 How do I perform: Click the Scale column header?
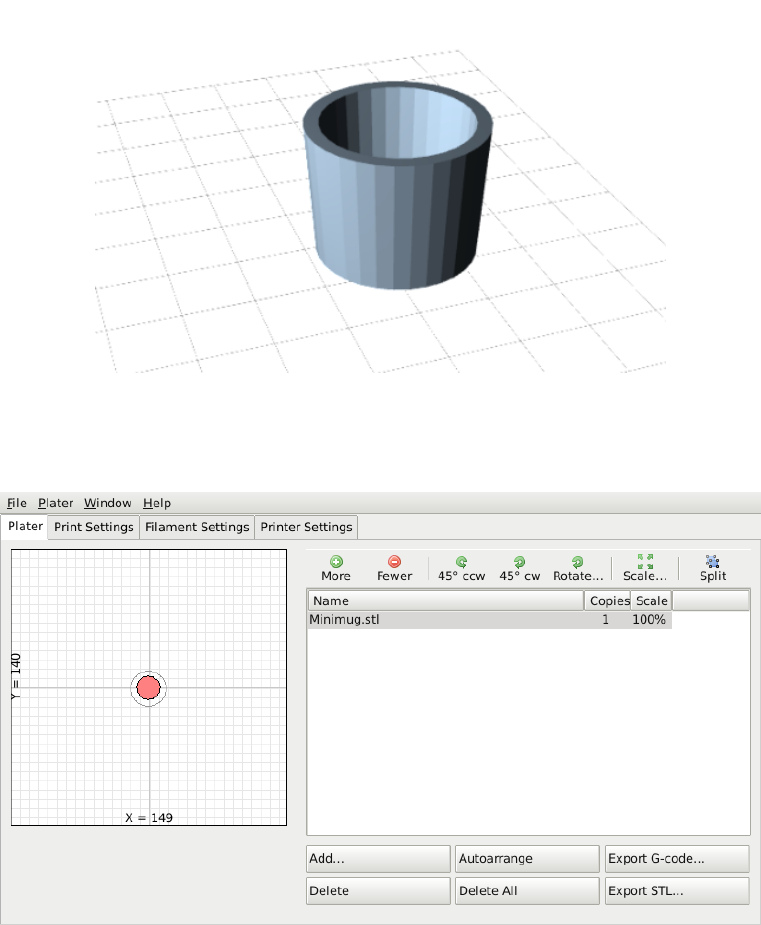coord(651,601)
